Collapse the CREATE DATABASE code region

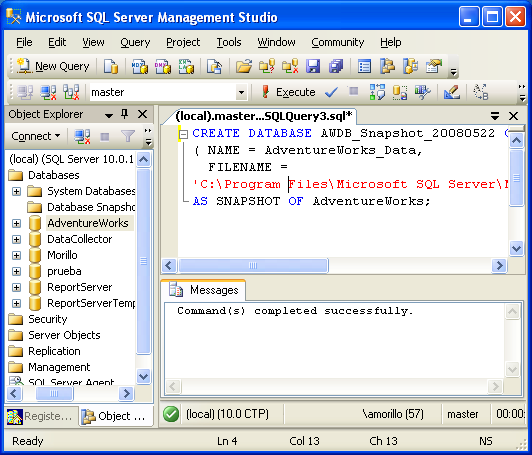tap(183, 134)
